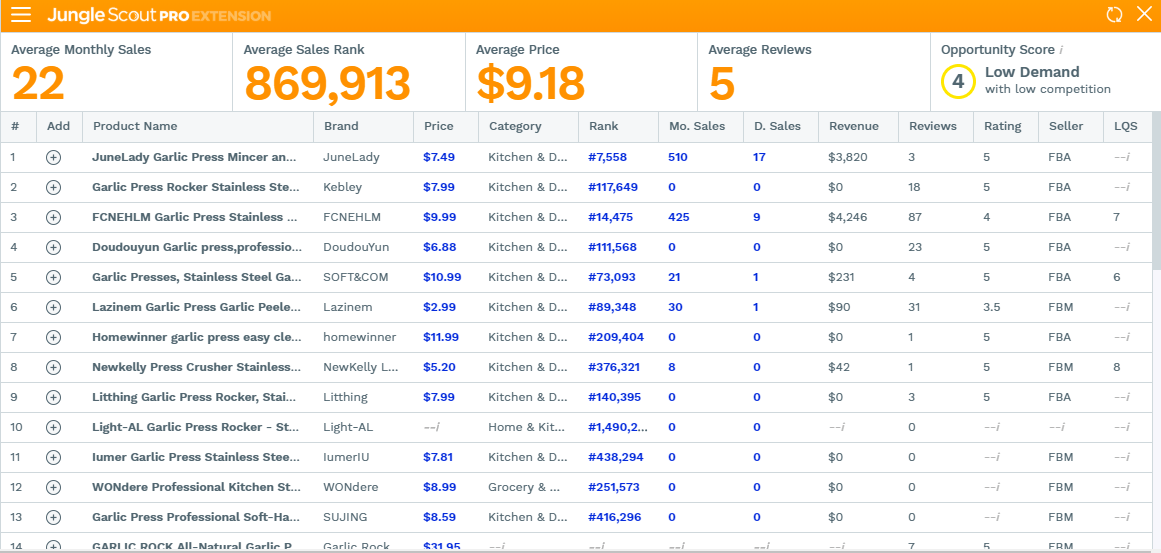
Task: Open Garlic Press Rocker Stainless Steel listing
Action: coord(195,187)
